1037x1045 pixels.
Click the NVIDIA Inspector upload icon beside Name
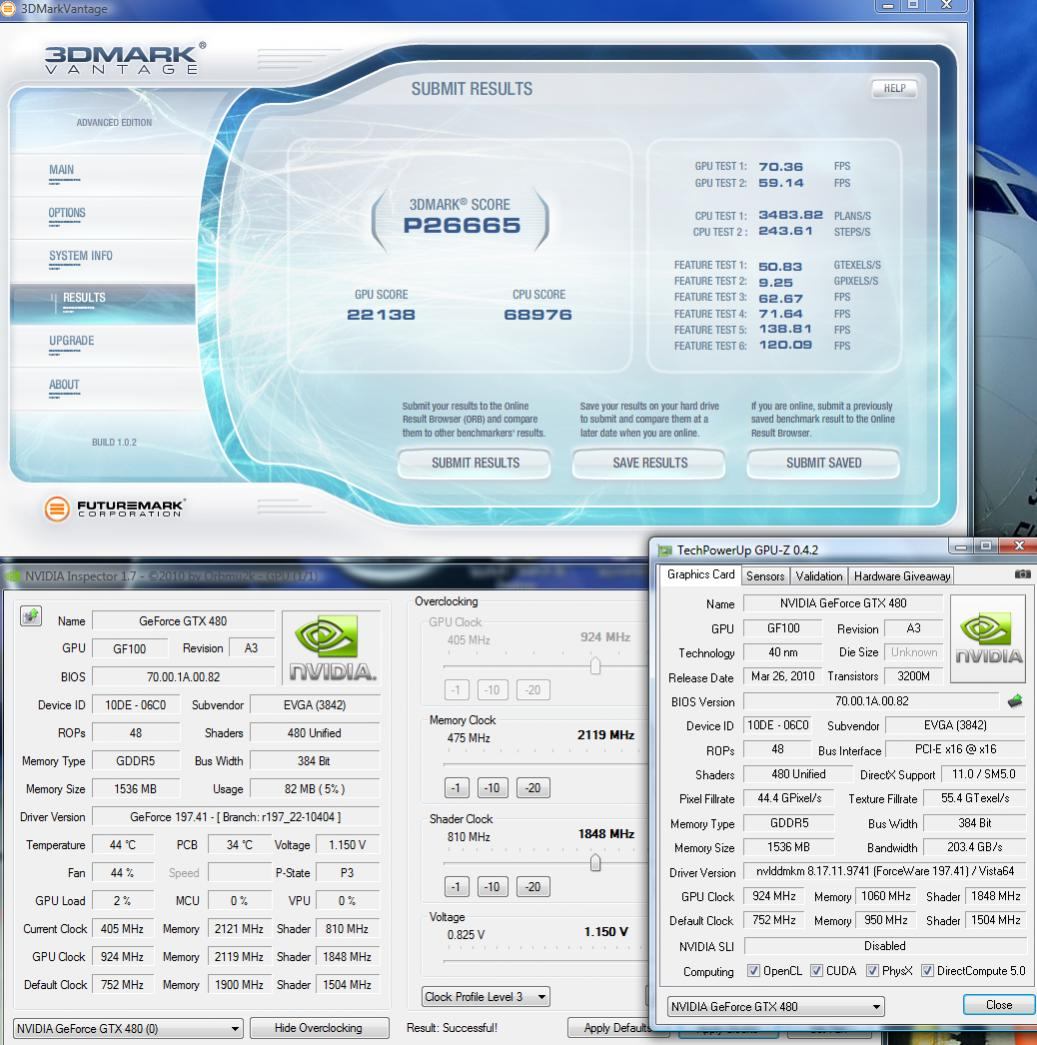[31, 616]
